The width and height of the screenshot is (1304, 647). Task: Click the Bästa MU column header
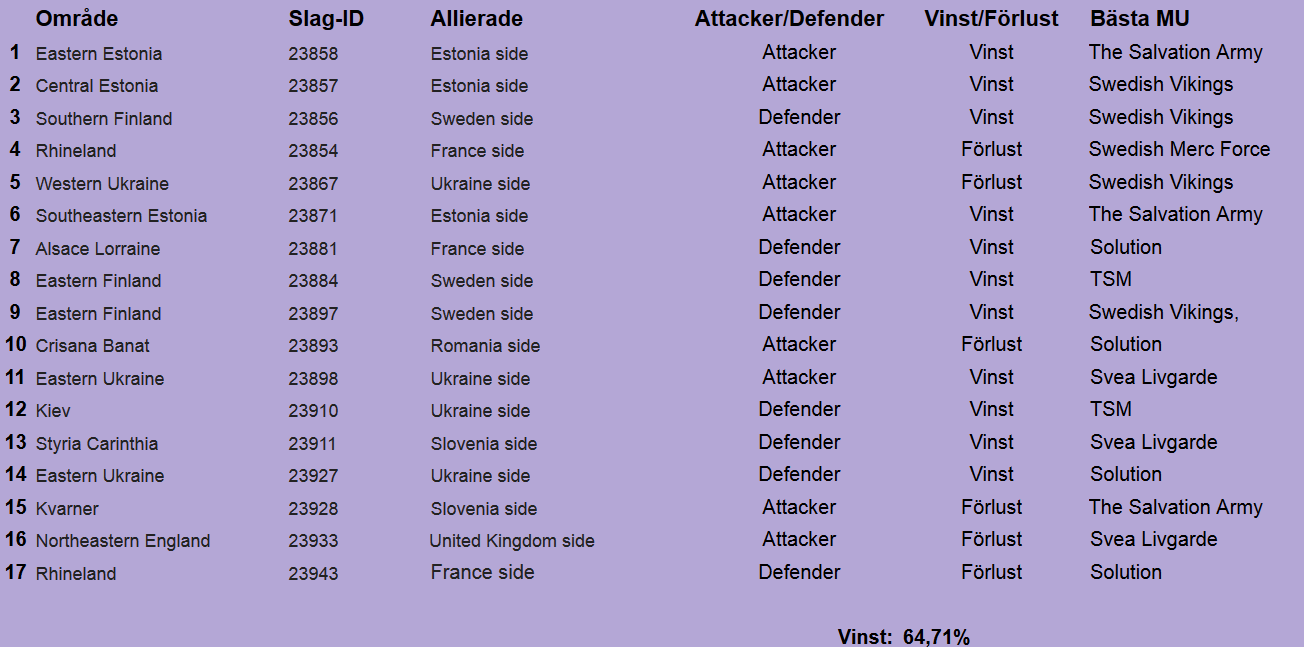tap(1140, 19)
